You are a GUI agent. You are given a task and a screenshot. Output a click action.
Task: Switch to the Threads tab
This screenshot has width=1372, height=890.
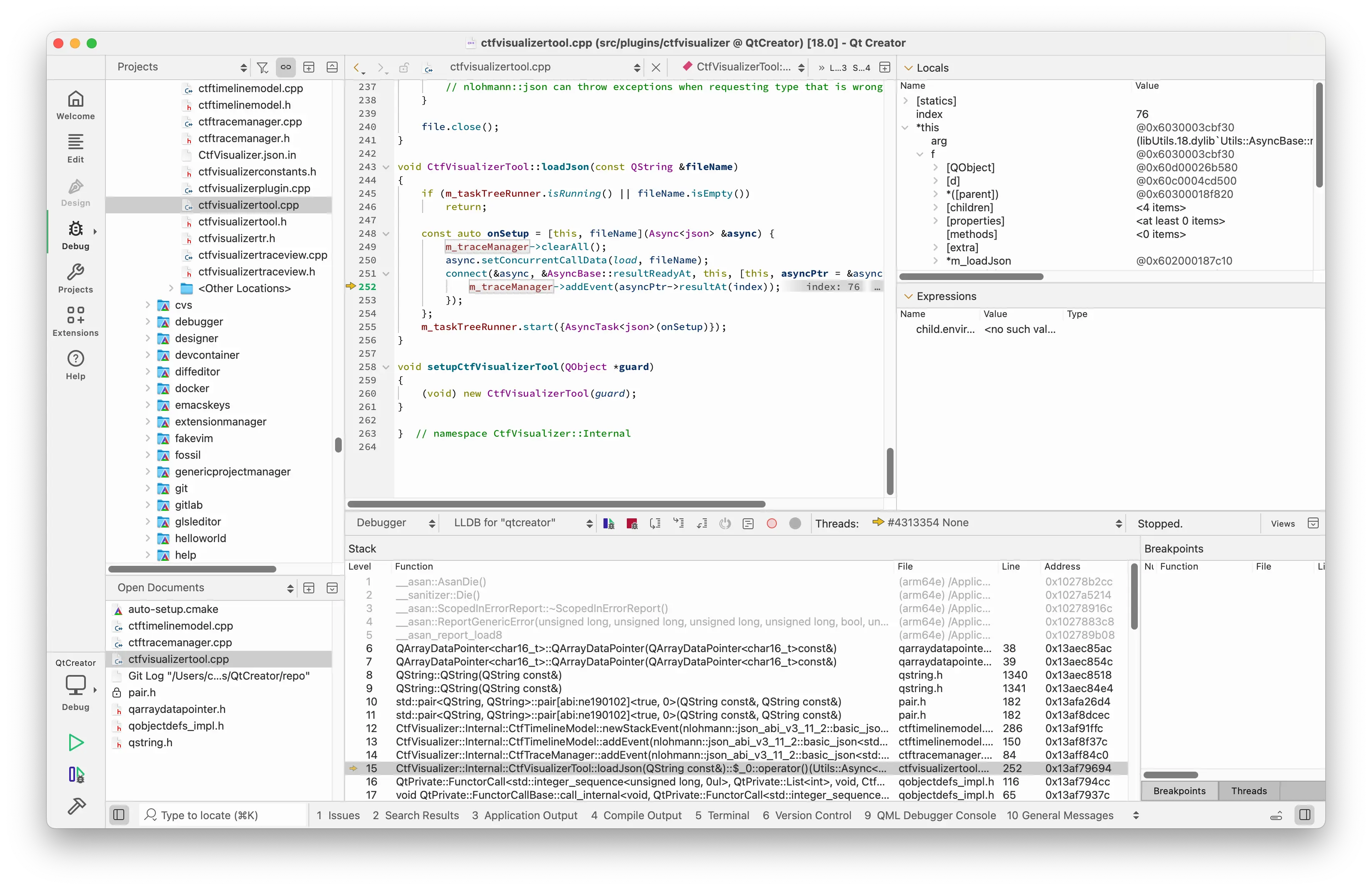point(1249,791)
